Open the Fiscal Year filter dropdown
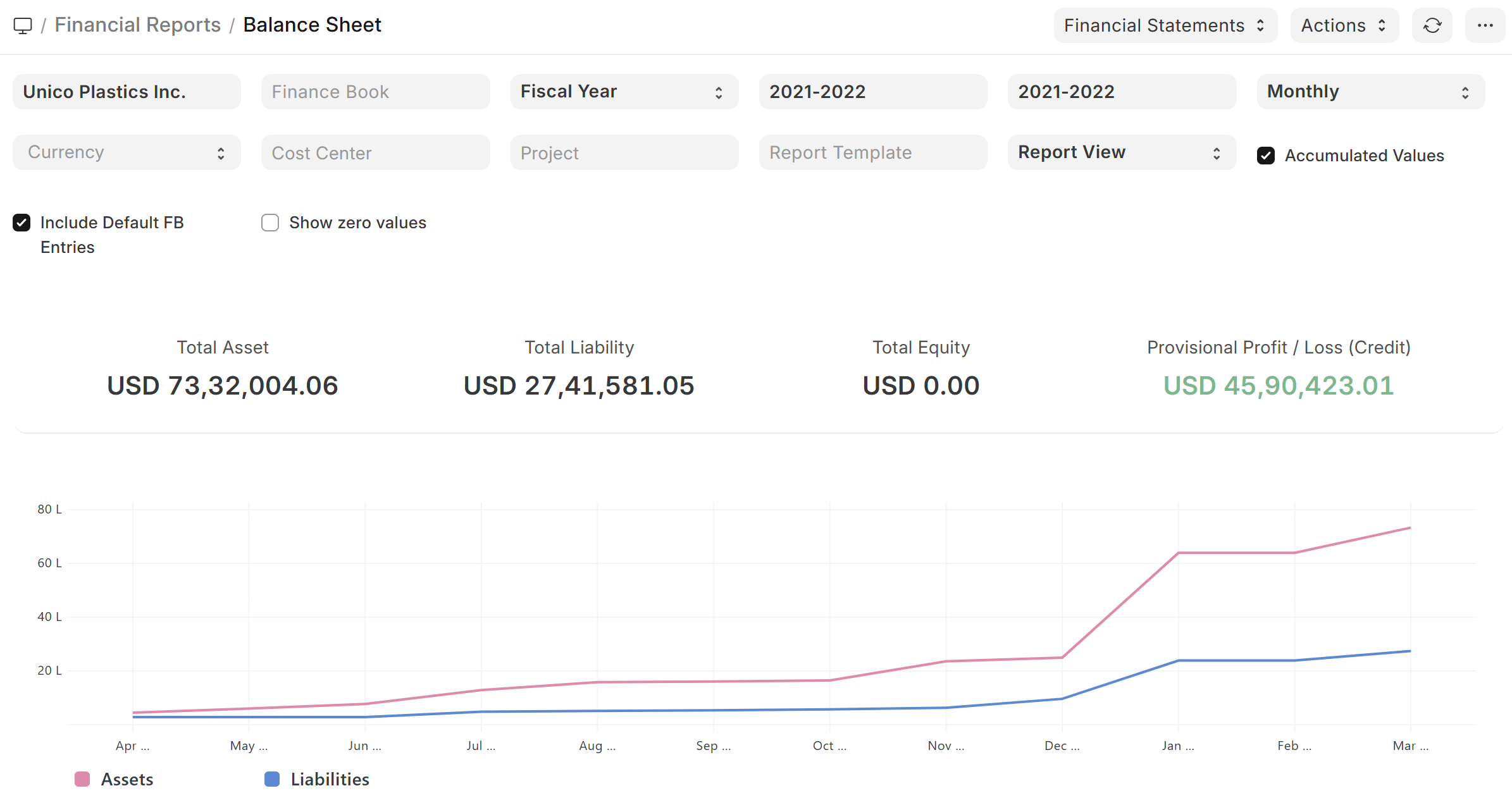 point(623,92)
